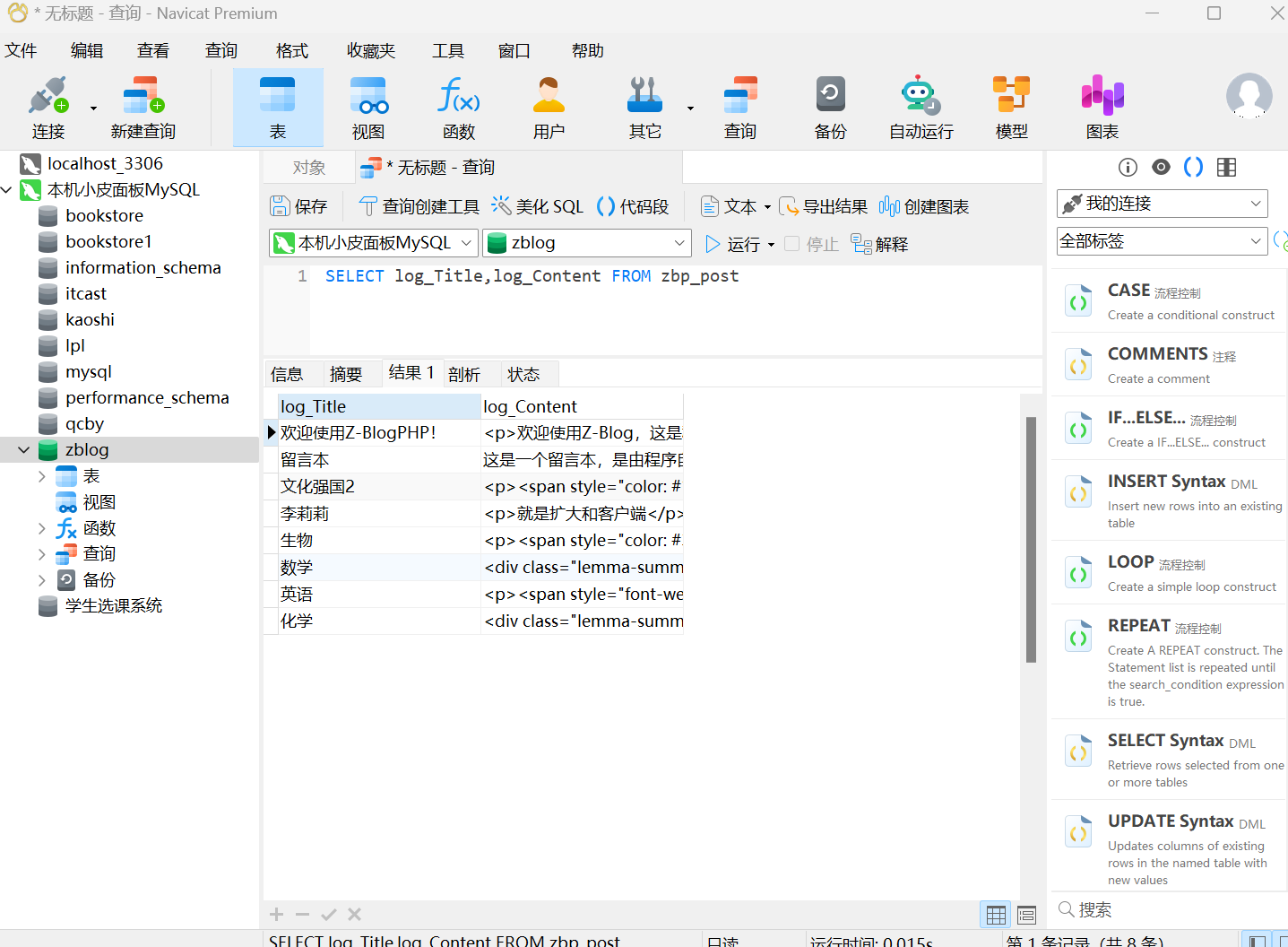Viewport: 1288px width, 947px height.
Task: Select the 文化强国2 cell
Action: [x=379, y=487]
